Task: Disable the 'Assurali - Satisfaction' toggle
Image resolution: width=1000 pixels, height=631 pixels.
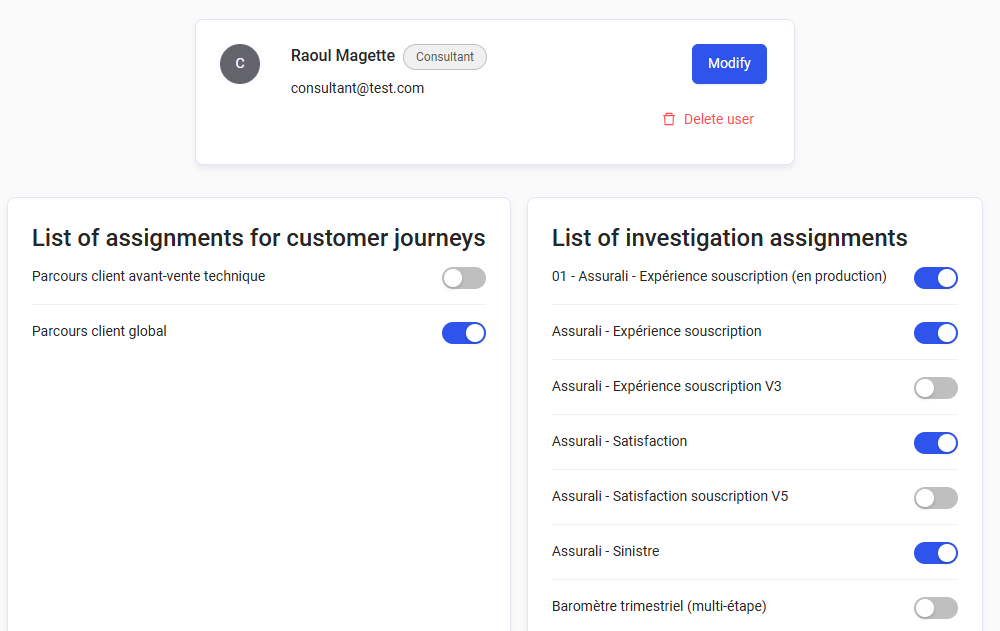Action: point(936,443)
